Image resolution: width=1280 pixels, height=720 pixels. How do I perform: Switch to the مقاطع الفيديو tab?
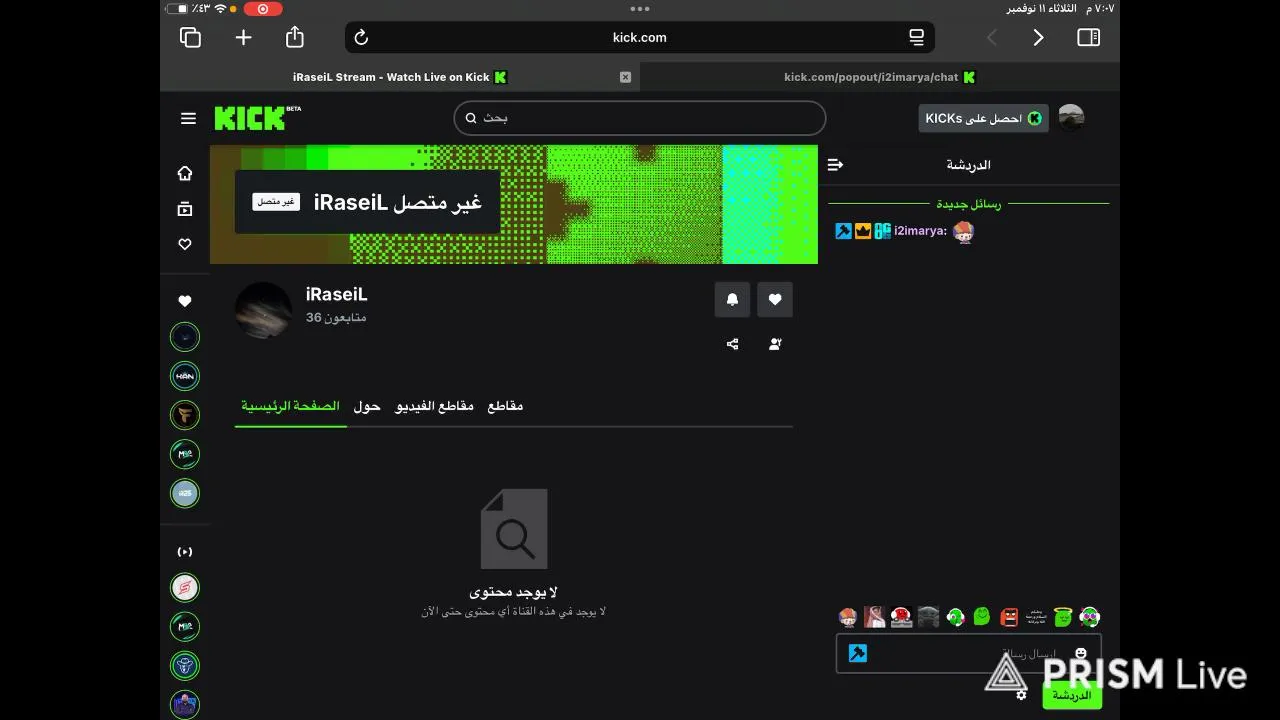click(x=435, y=406)
